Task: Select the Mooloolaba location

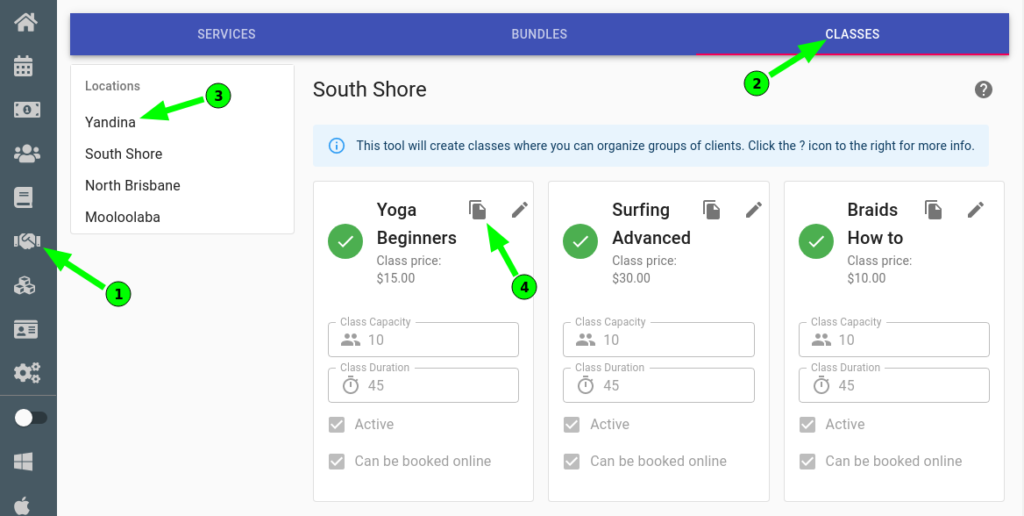Action: [123, 217]
